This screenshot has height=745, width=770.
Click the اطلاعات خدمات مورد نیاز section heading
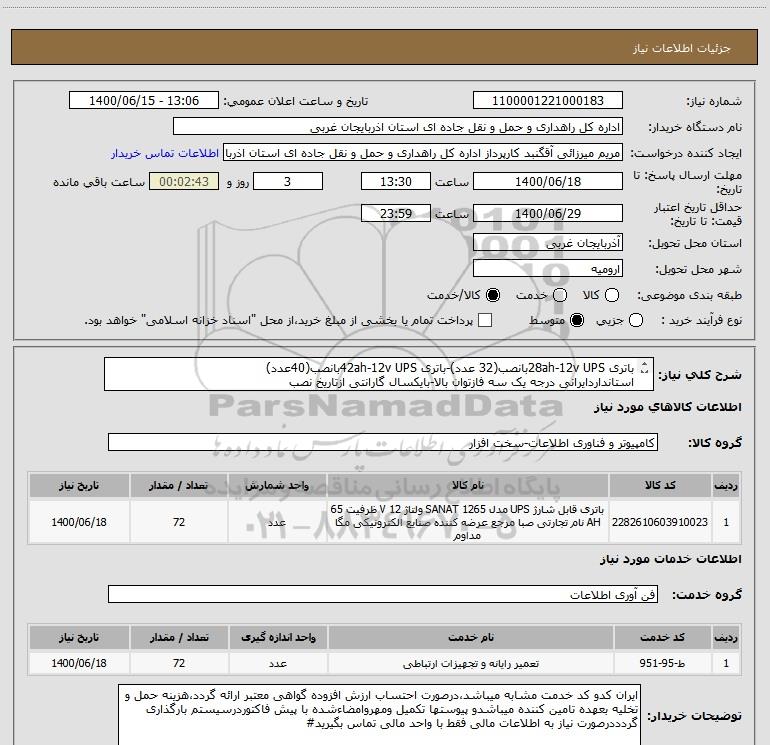(x=670, y=559)
